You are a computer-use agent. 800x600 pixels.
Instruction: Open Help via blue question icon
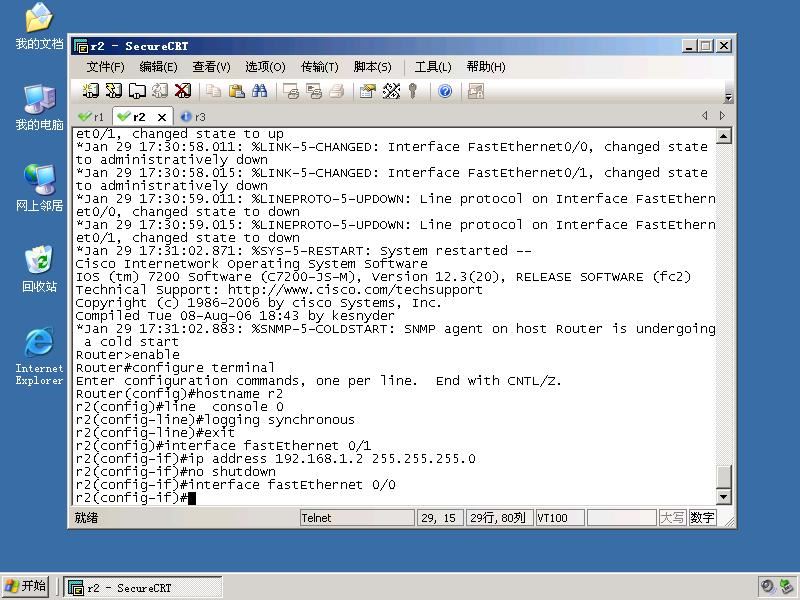[445, 91]
